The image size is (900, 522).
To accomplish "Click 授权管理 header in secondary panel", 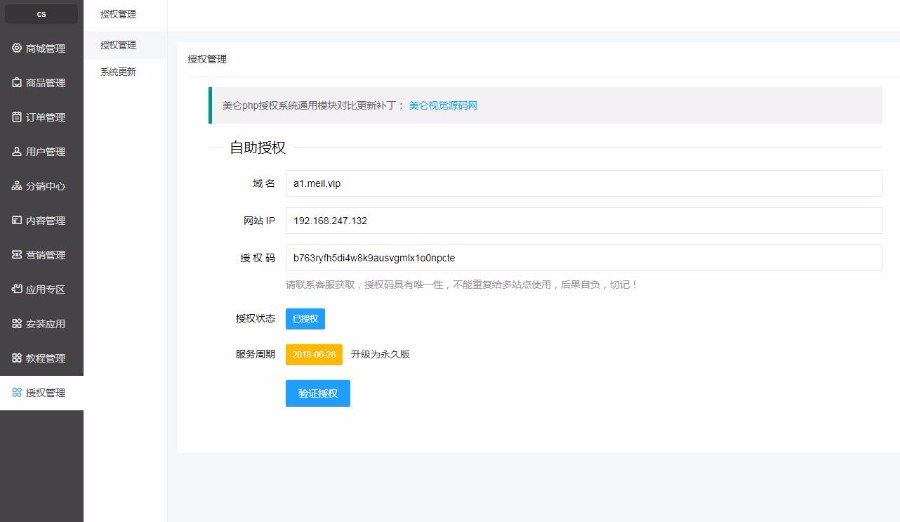I will [118, 14].
